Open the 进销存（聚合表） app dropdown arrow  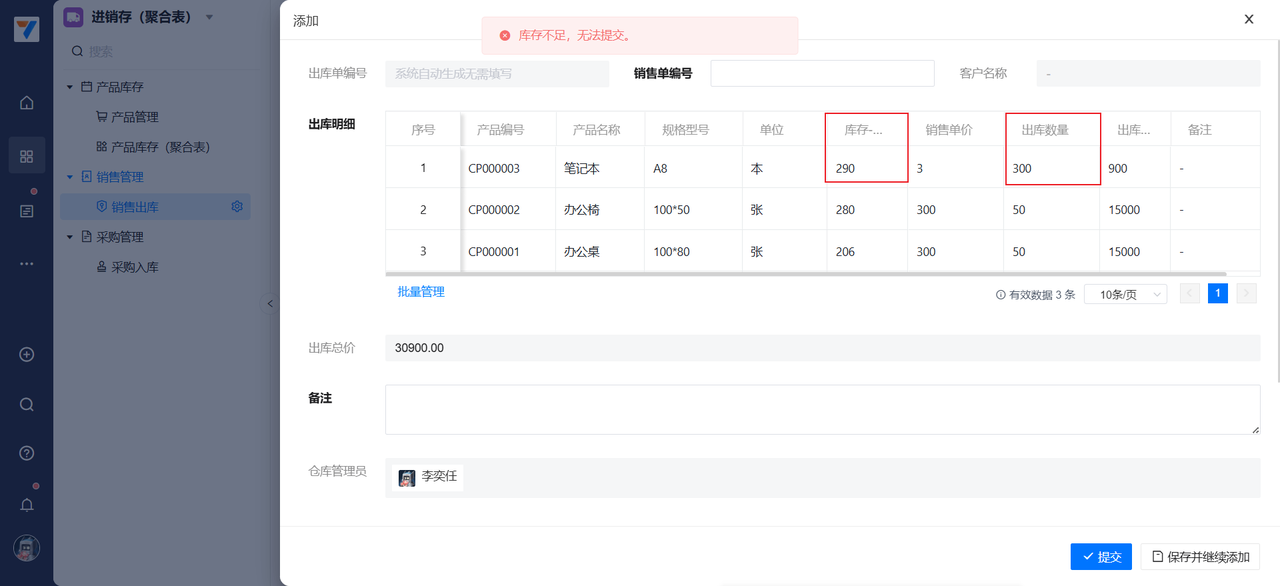tap(209, 17)
